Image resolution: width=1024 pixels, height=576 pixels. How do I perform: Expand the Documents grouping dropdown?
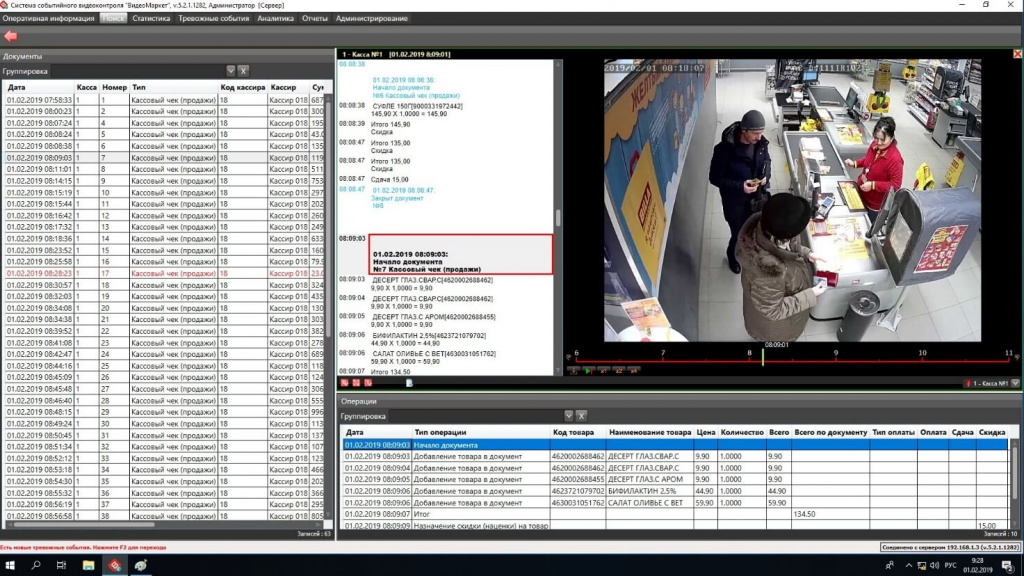coord(231,71)
